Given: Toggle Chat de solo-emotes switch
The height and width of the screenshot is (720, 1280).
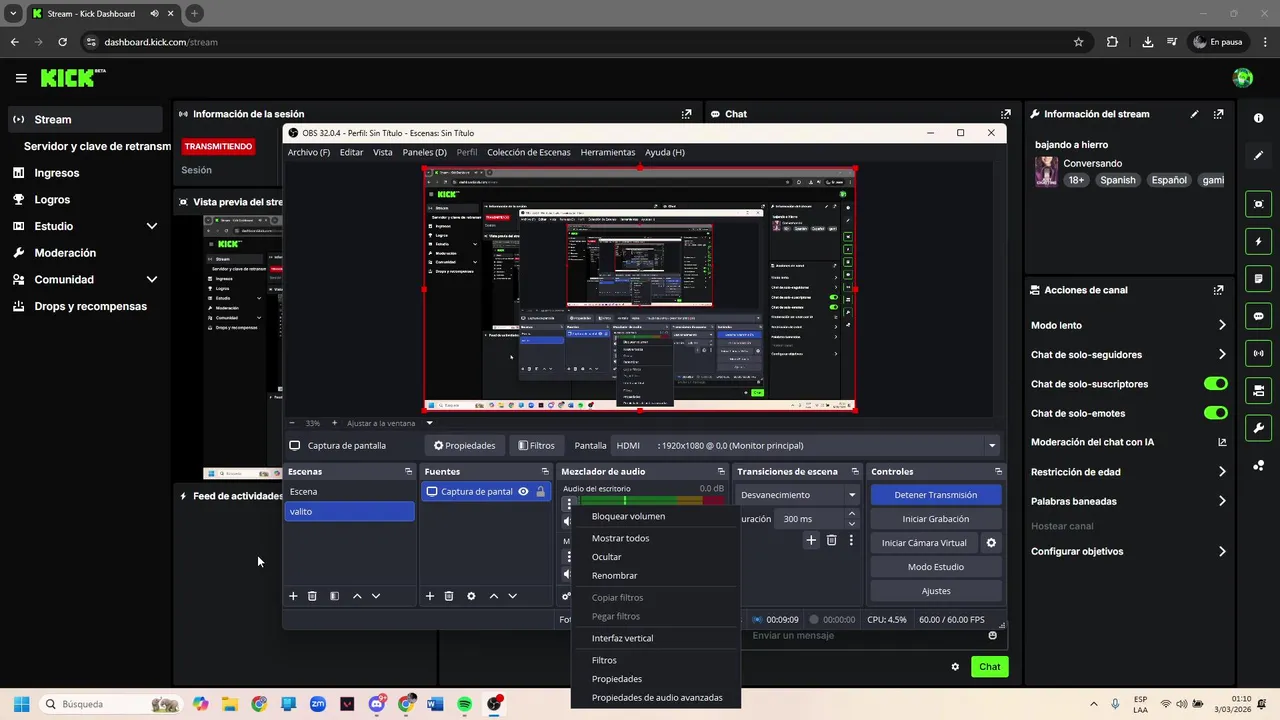Looking at the screenshot, I should tap(1215, 413).
